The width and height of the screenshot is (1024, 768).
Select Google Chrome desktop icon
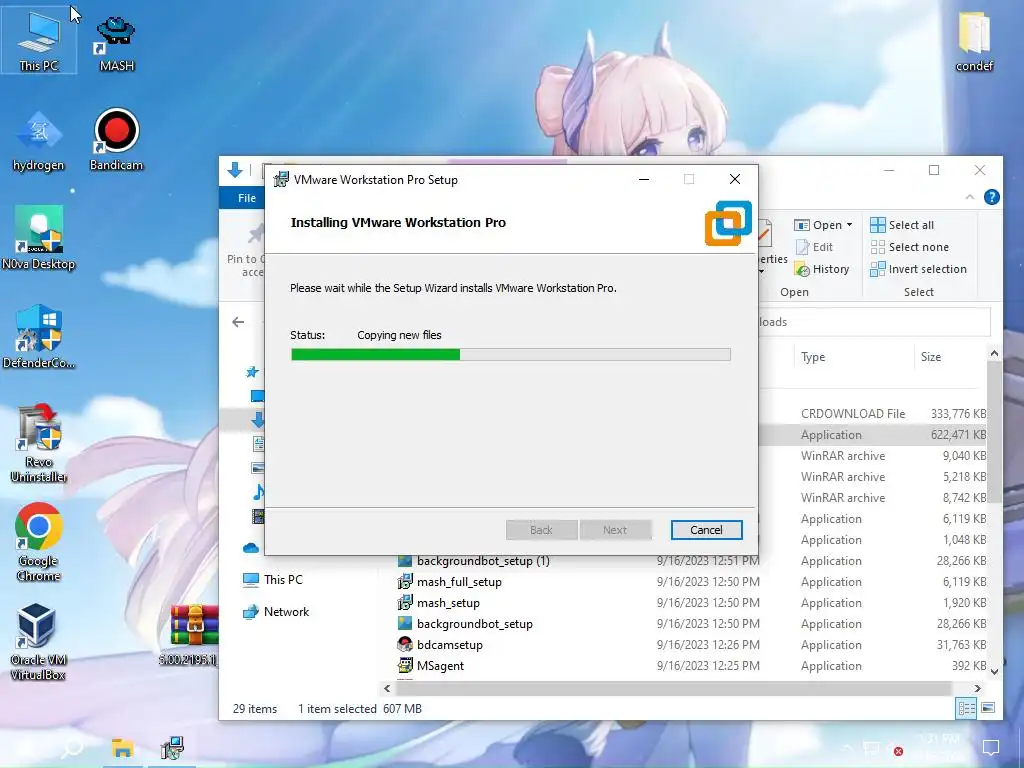[39, 542]
